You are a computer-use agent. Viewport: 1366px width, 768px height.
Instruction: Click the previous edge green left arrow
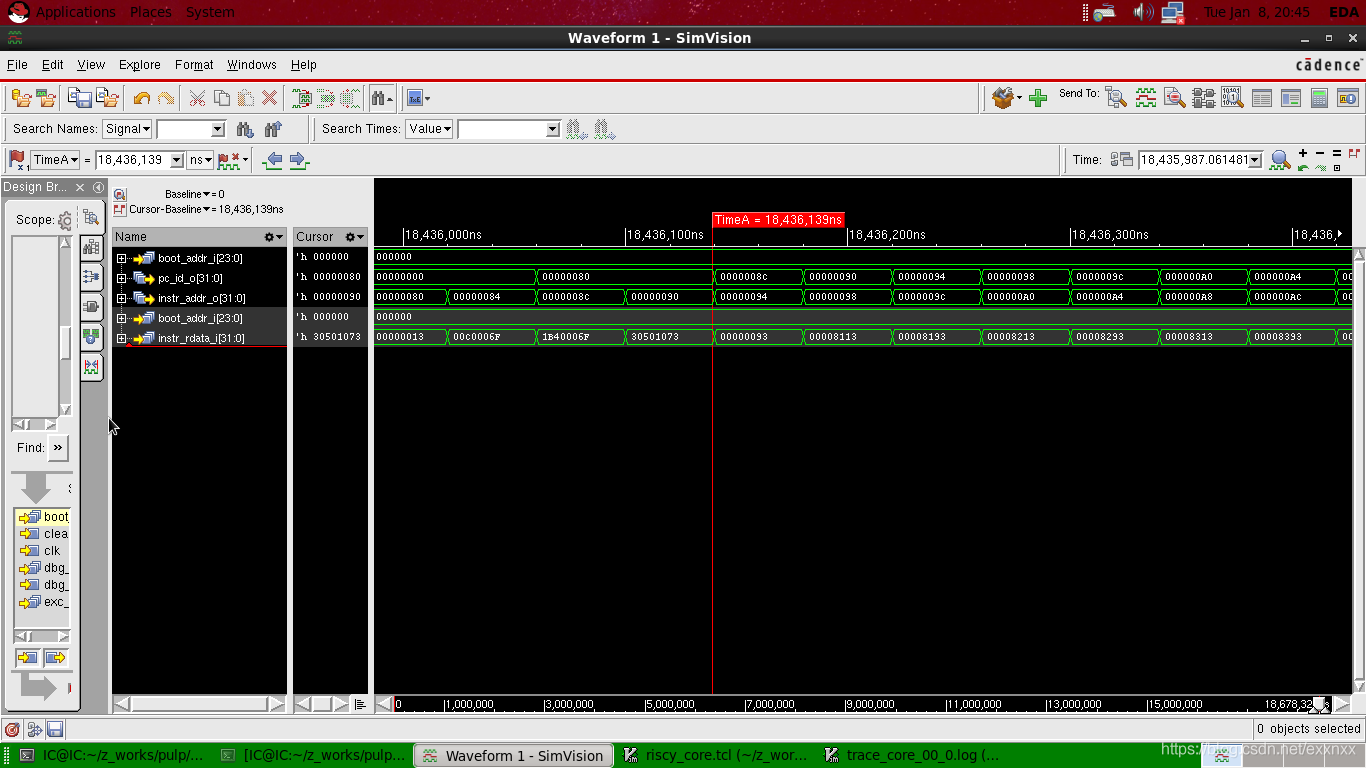tap(272, 160)
